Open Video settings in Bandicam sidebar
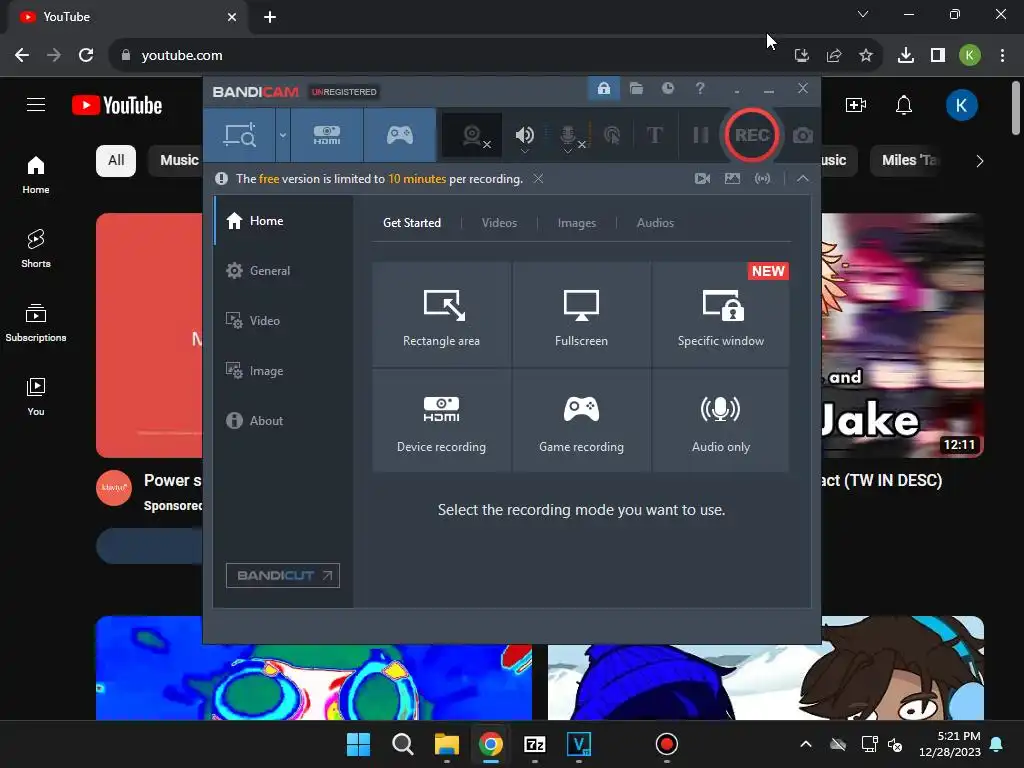The width and height of the screenshot is (1024, 768). coord(283,321)
